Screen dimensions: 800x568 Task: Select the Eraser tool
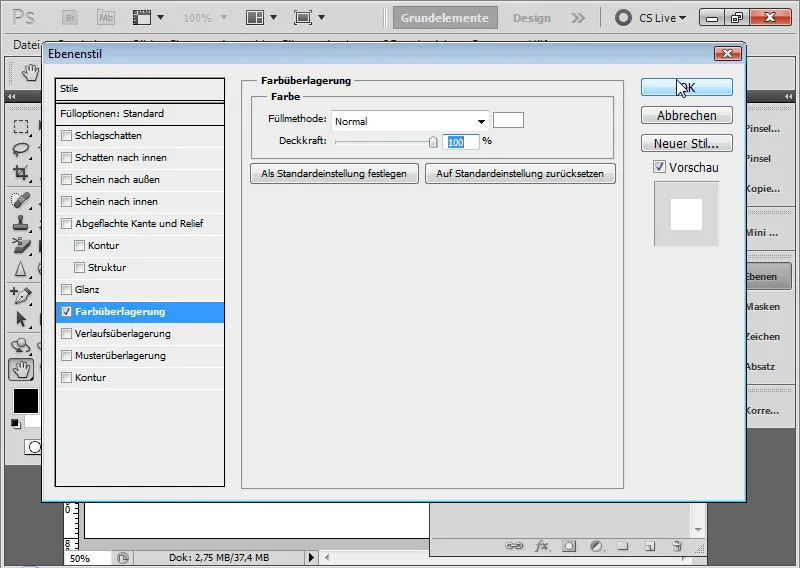[x=21, y=245]
